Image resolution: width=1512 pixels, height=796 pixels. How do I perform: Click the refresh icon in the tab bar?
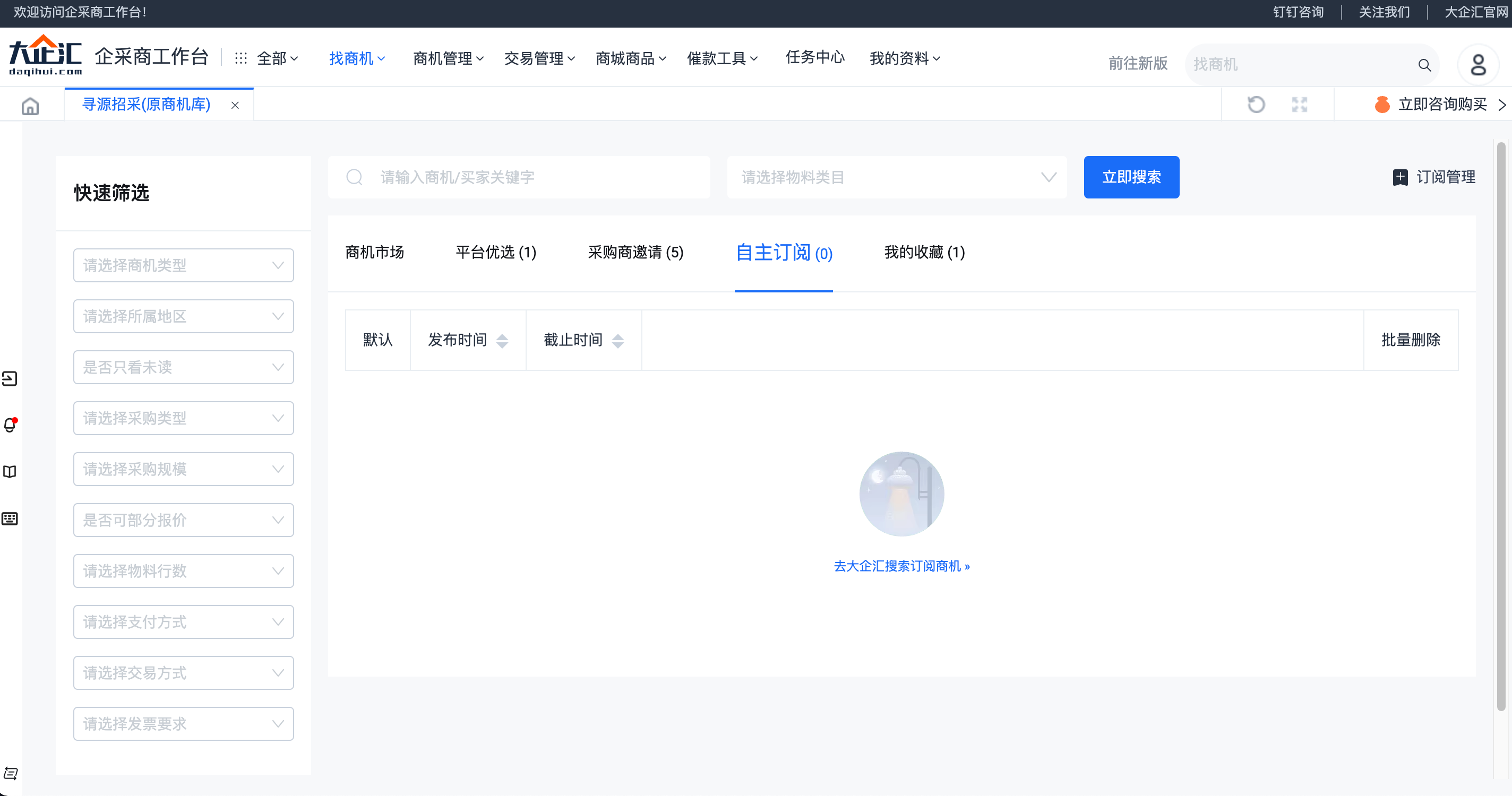[1257, 104]
